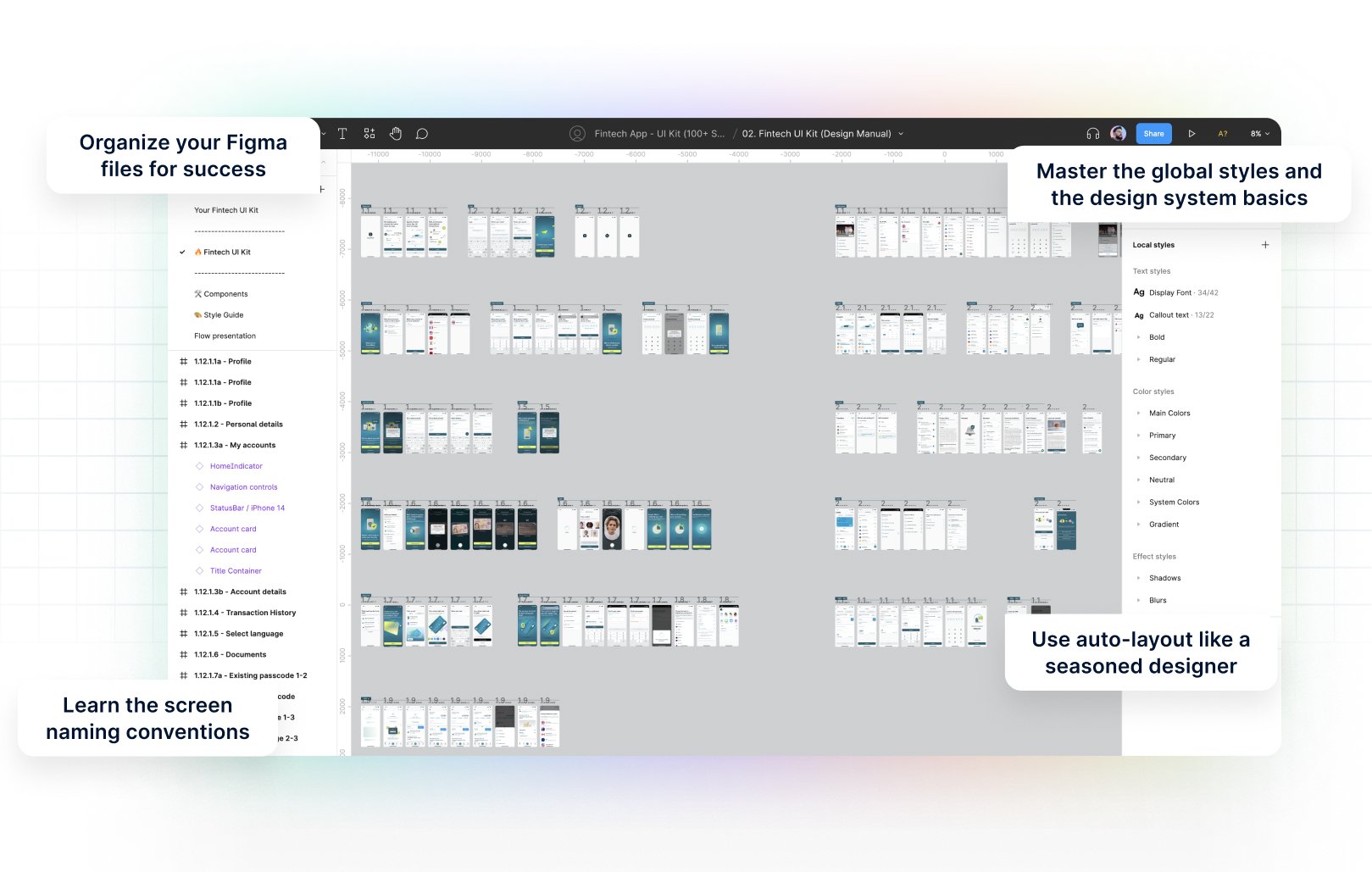The height and width of the screenshot is (872, 1372).
Task: Select the 1.12.1.4 - Transaction History layer
Action: (245, 613)
